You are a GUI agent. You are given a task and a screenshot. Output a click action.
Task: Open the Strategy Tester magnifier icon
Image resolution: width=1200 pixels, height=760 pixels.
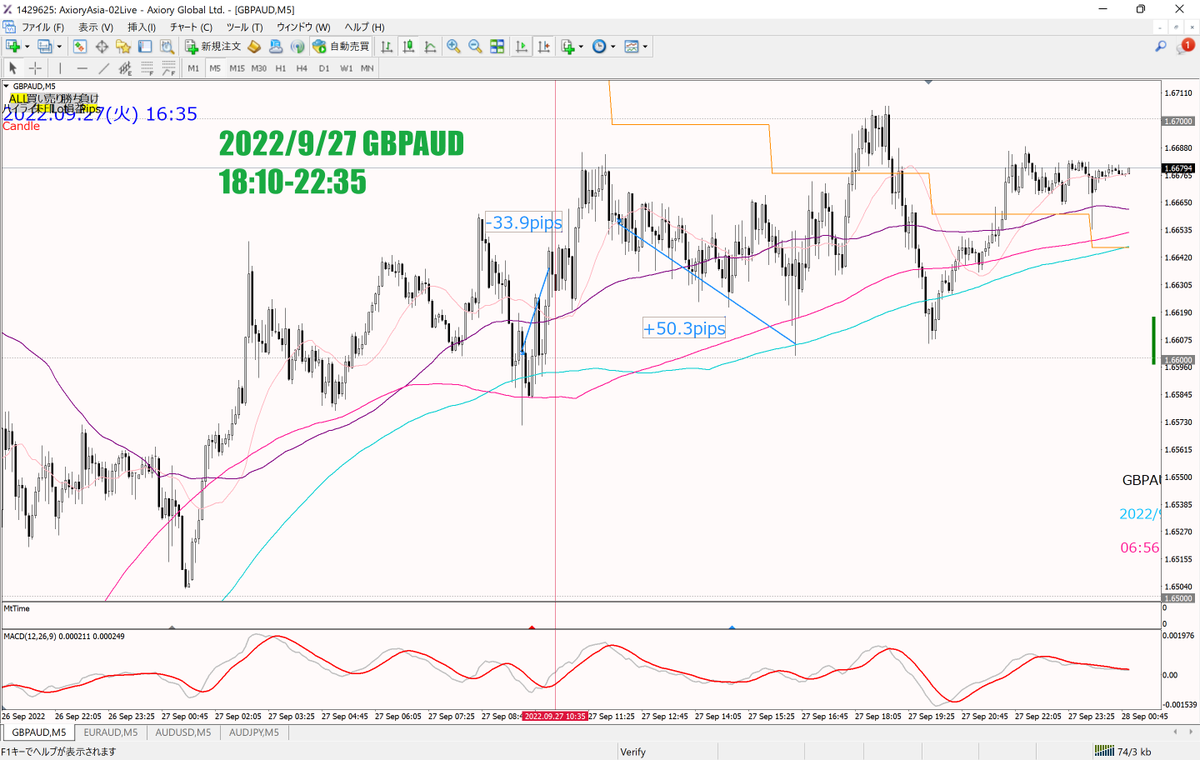(x=166, y=46)
